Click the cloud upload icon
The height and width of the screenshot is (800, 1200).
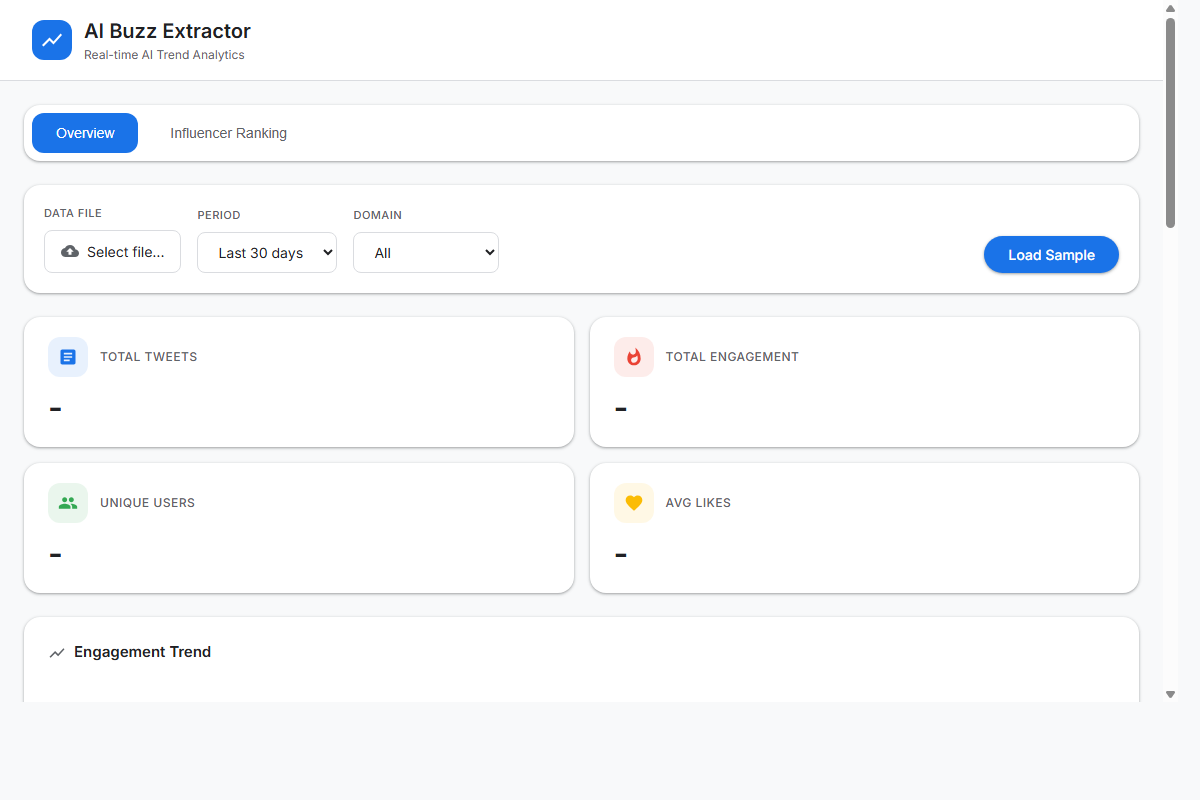[x=70, y=252]
